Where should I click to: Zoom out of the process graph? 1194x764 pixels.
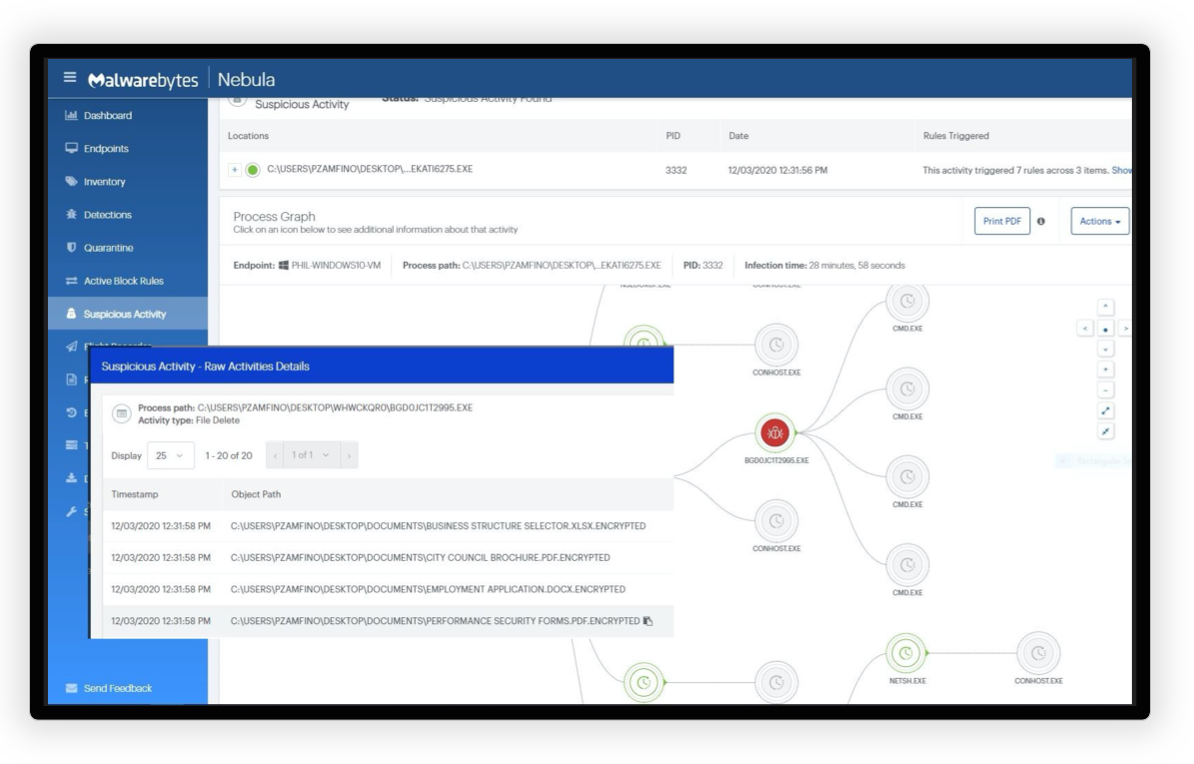[1105, 390]
